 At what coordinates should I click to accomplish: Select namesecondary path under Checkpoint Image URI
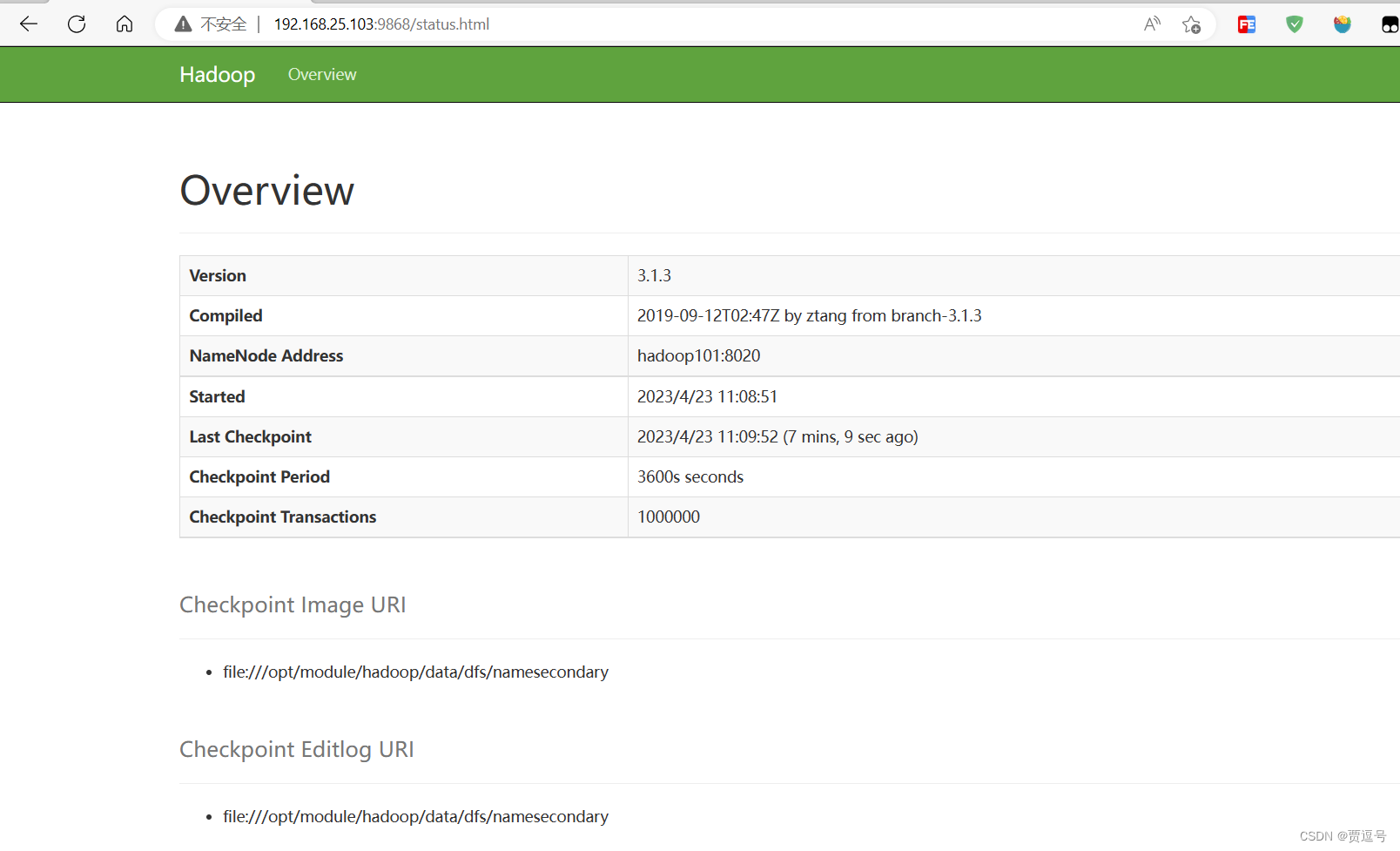pyautogui.click(x=415, y=672)
